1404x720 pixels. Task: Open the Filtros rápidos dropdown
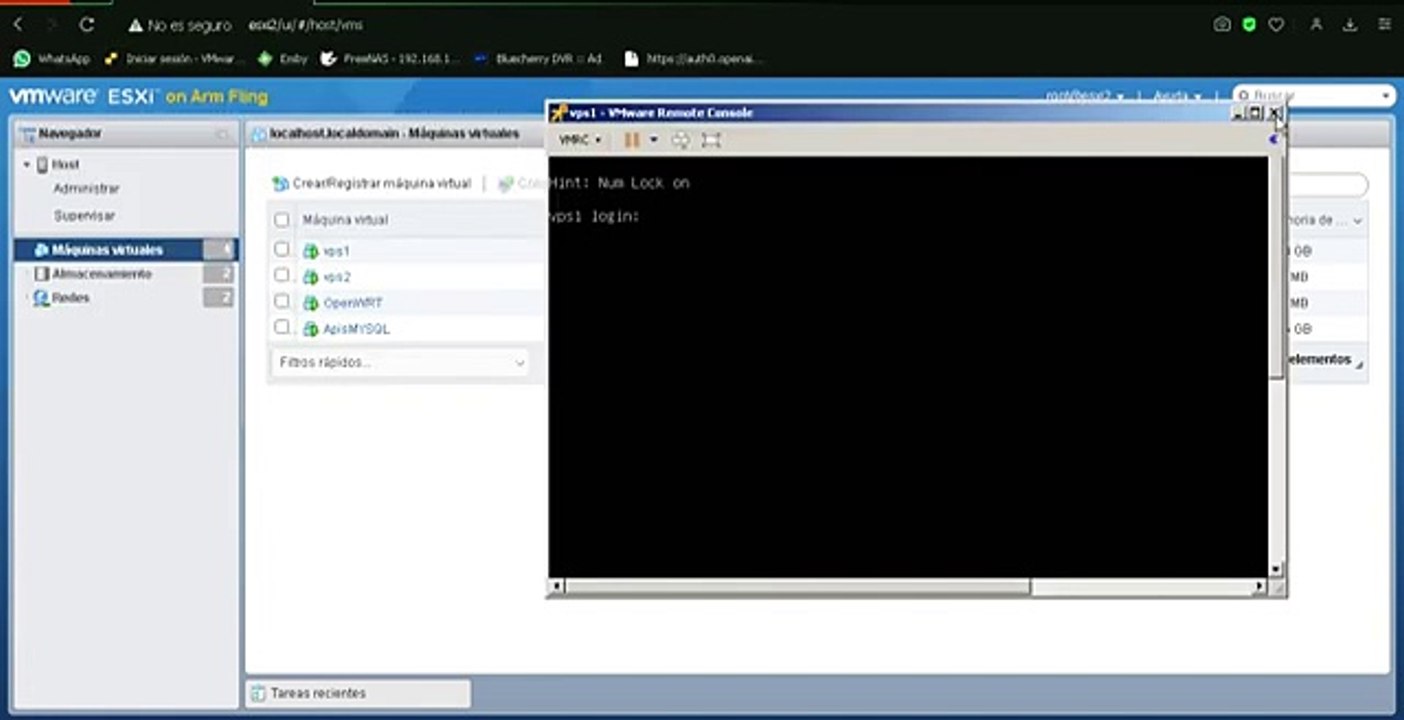(x=400, y=363)
